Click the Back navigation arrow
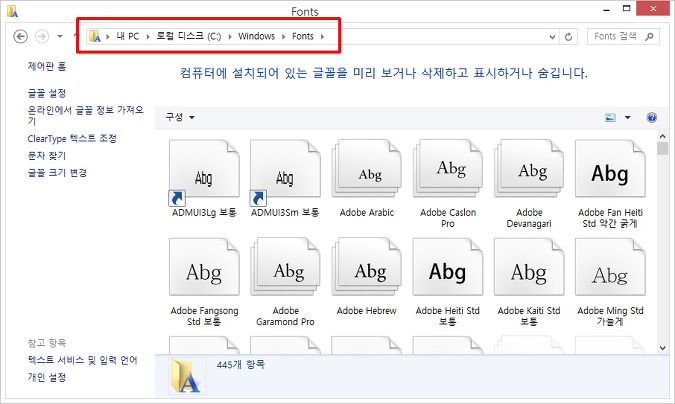Image resolution: width=675 pixels, height=404 pixels. (x=20, y=37)
